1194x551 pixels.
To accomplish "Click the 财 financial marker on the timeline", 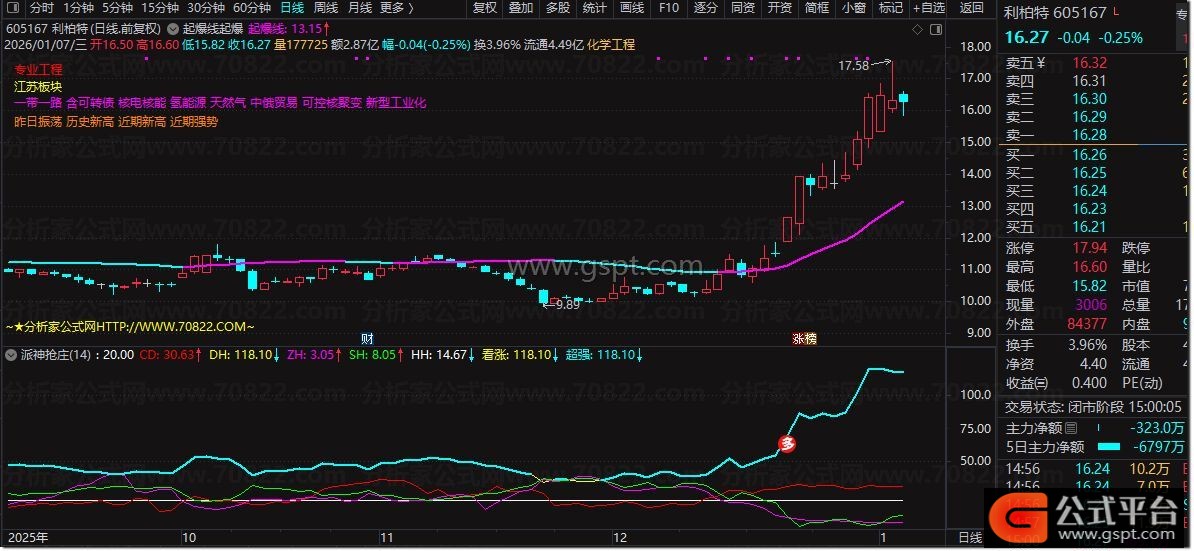I will [x=367, y=338].
